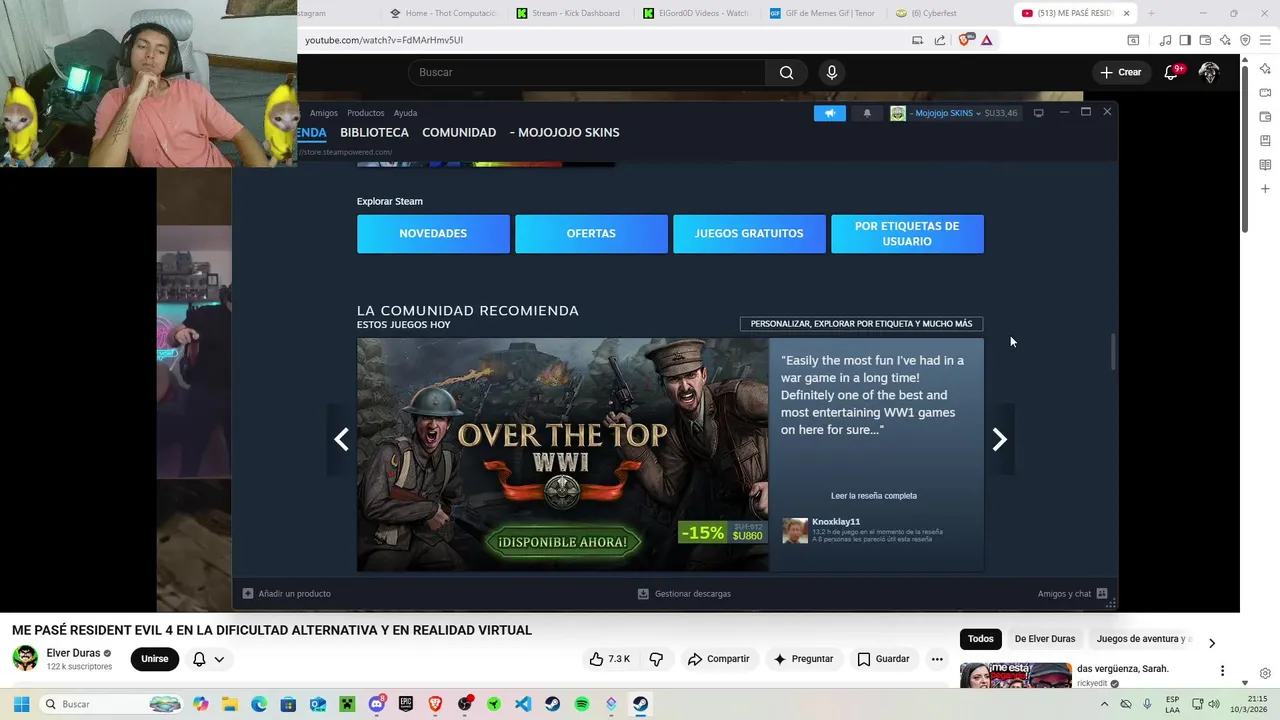
Task: Open Brave Leo AI sparkle icon in toolbar
Action: point(1225,40)
